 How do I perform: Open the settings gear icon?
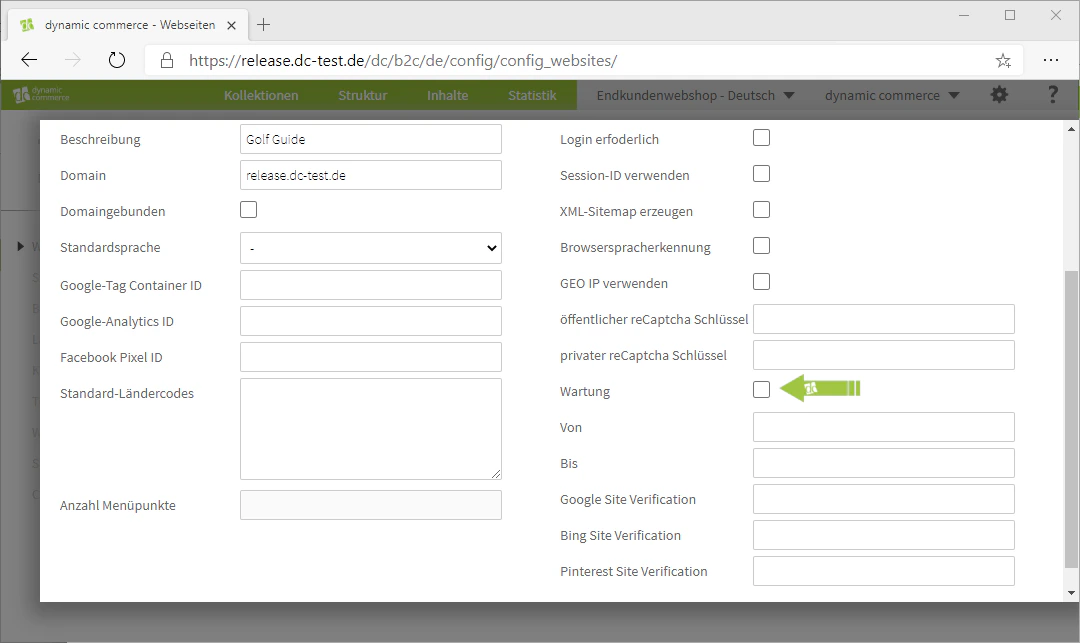[x=999, y=94]
